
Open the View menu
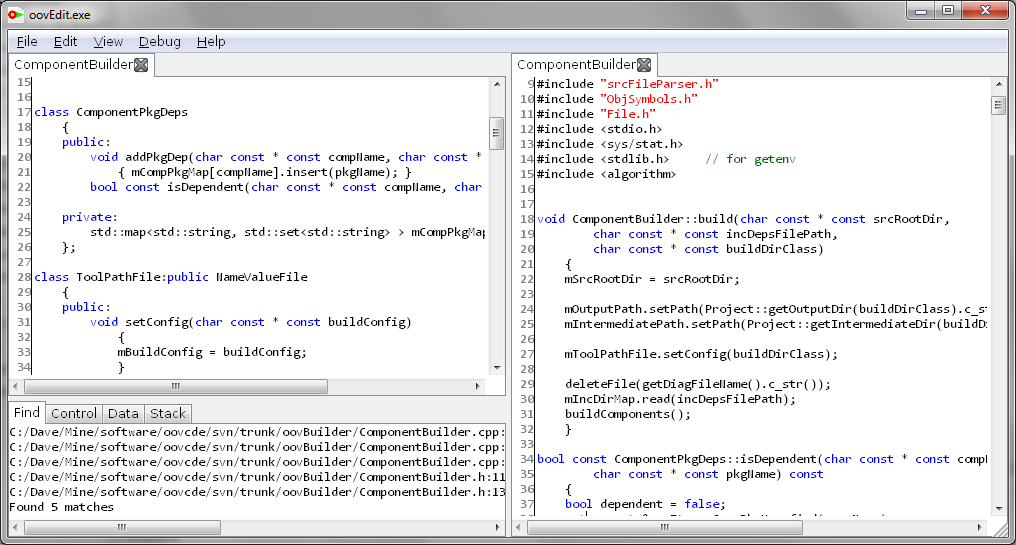108,41
